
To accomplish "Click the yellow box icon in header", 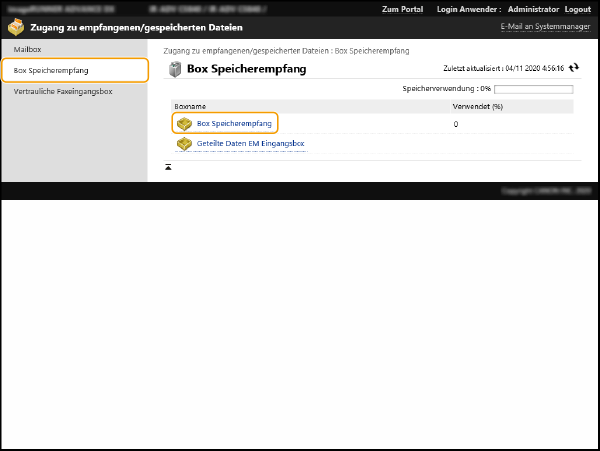I will pyautogui.click(x=16, y=28).
